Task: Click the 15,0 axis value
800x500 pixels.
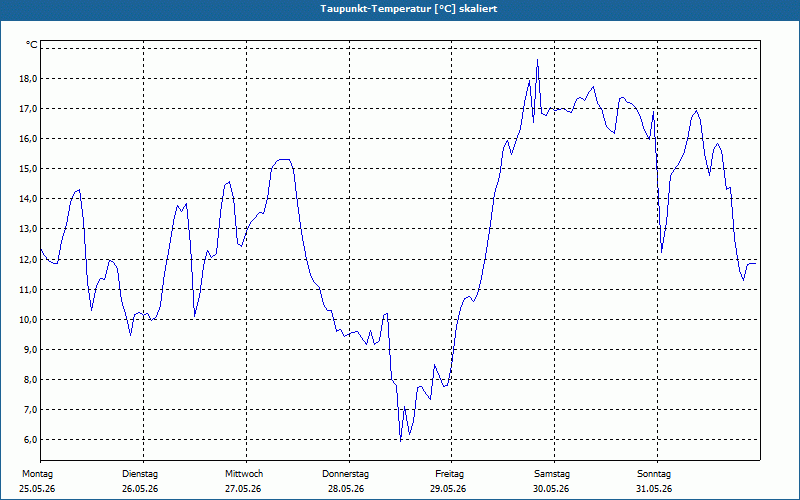Action: (x=29, y=169)
